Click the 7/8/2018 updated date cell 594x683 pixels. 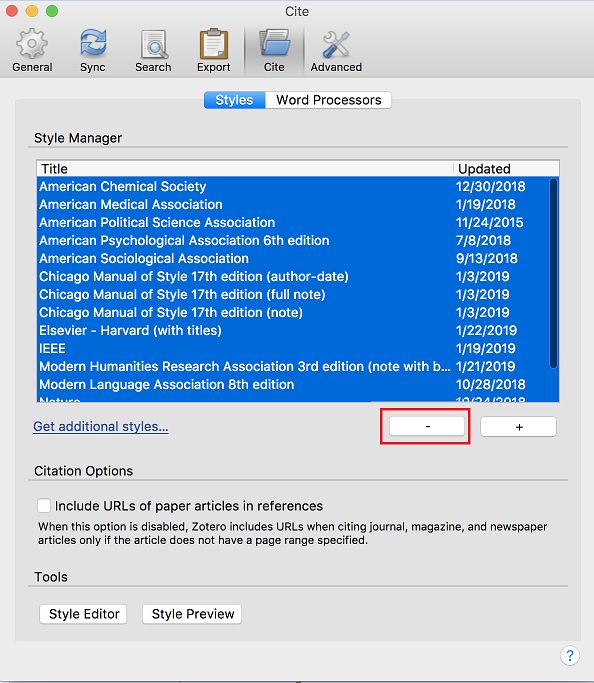coord(483,240)
